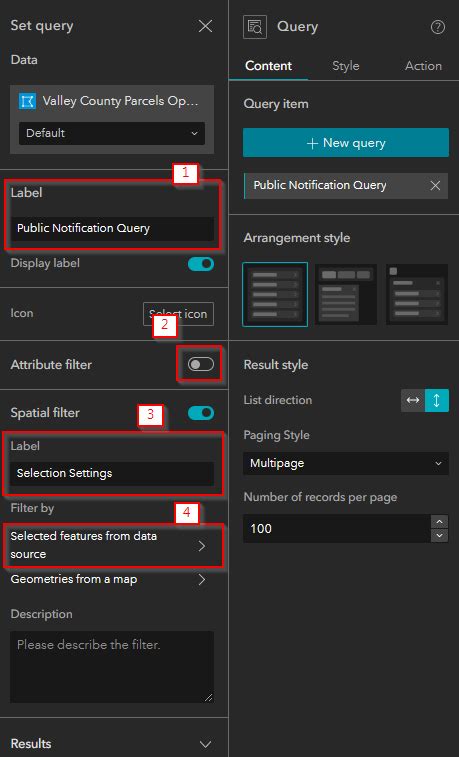Choose the third arrangement style with icon
This screenshot has height=757, width=459.
pos(417,294)
